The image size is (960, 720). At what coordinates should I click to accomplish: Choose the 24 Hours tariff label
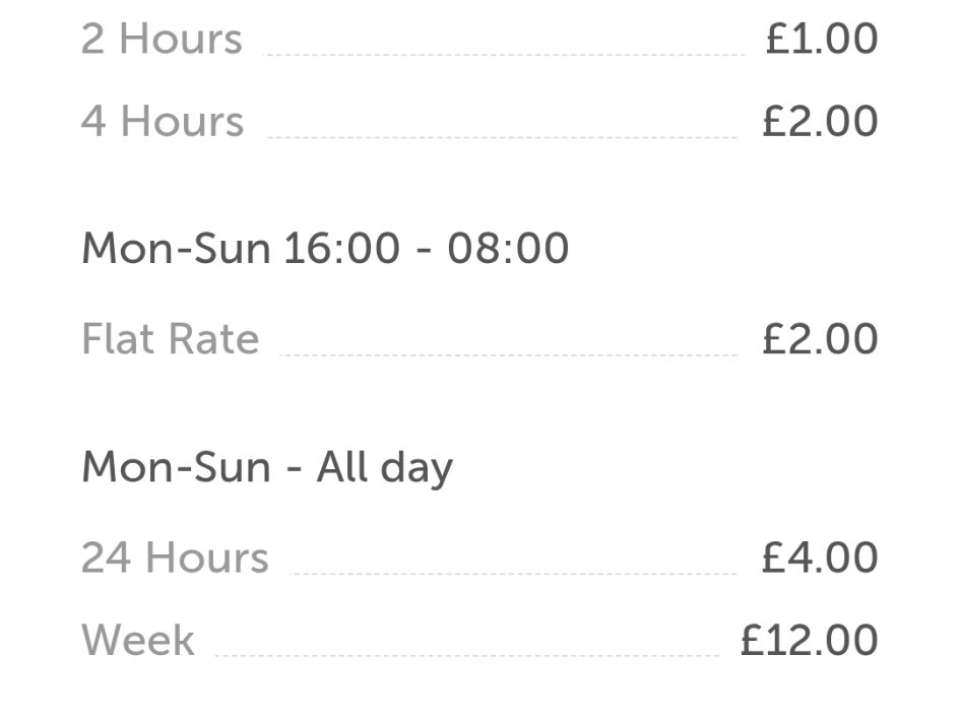[175, 557]
